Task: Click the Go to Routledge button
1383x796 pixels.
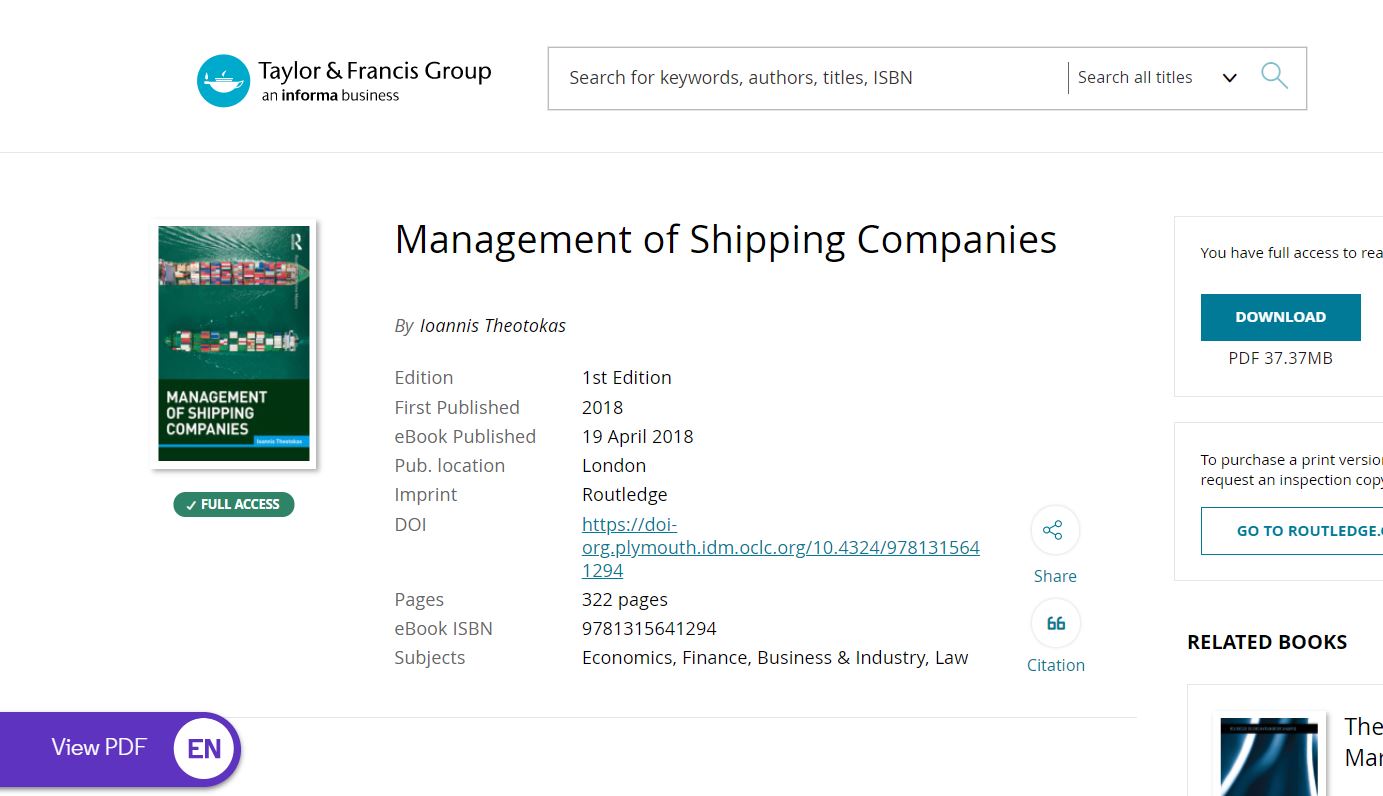Action: pyautogui.click(x=1292, y=531)
